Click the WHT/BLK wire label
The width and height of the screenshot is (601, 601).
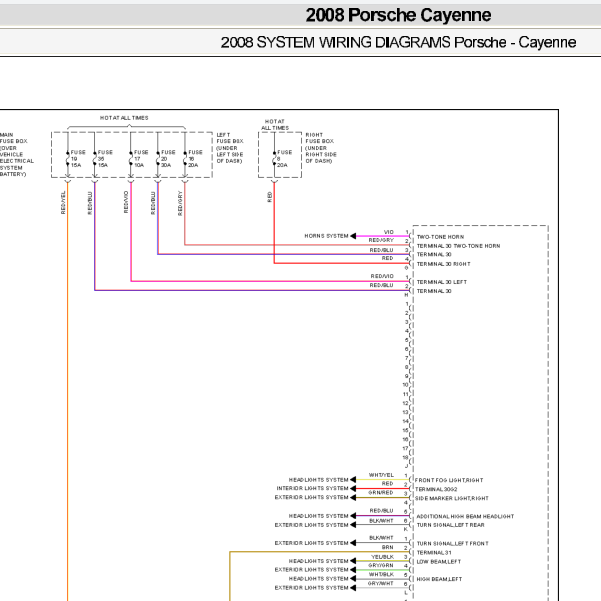tap(381, 575)
